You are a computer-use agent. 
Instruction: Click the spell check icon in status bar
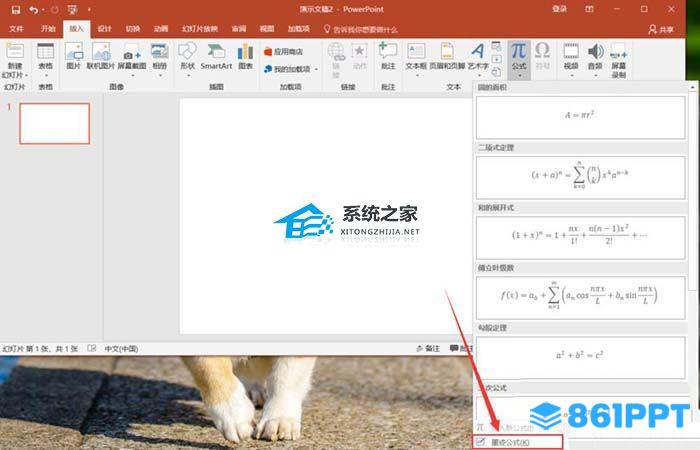92,348
